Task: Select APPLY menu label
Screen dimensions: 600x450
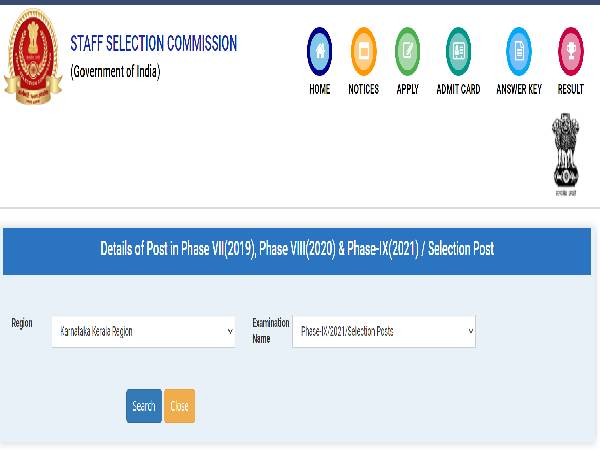Action: coord(407,90)
